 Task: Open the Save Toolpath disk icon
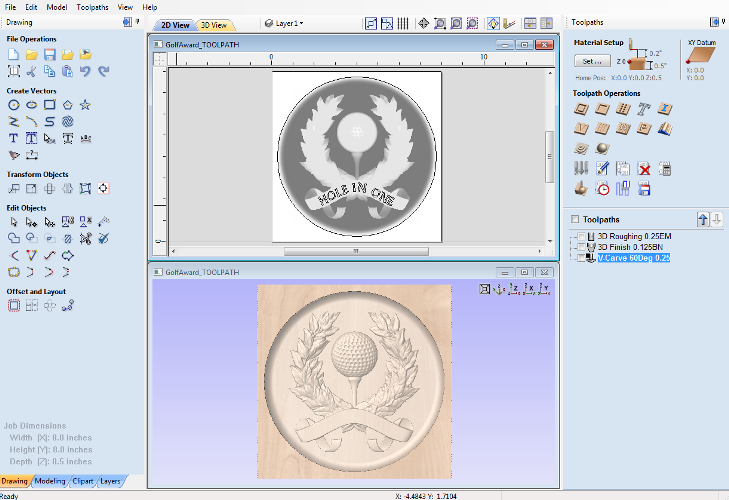644,188
